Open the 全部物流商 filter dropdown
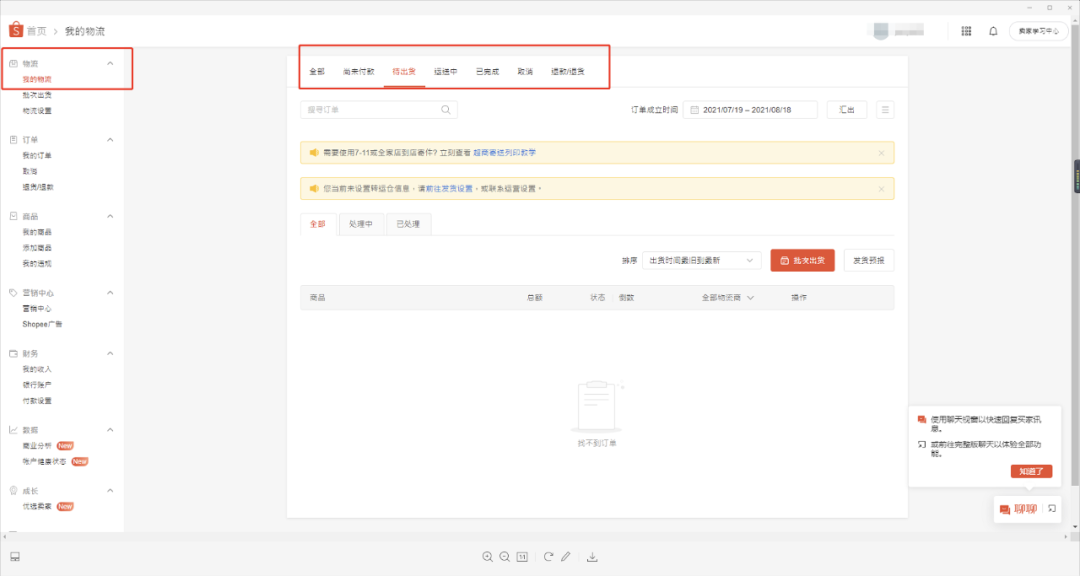This screenshot has width=1080, height=576. coord(722,297)
